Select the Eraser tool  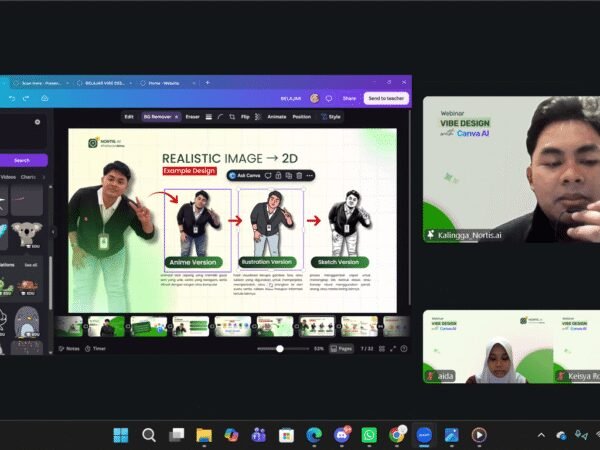192,117
